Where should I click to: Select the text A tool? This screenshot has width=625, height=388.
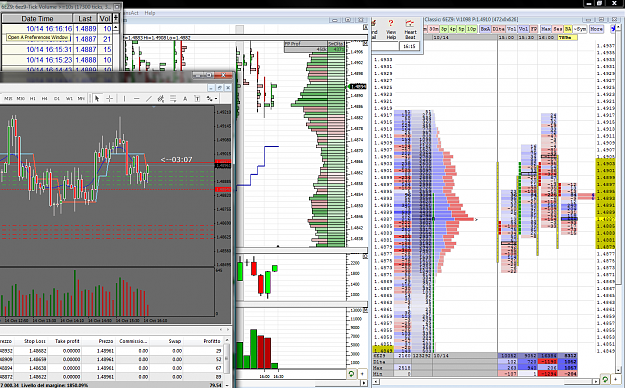pos(185,98)
